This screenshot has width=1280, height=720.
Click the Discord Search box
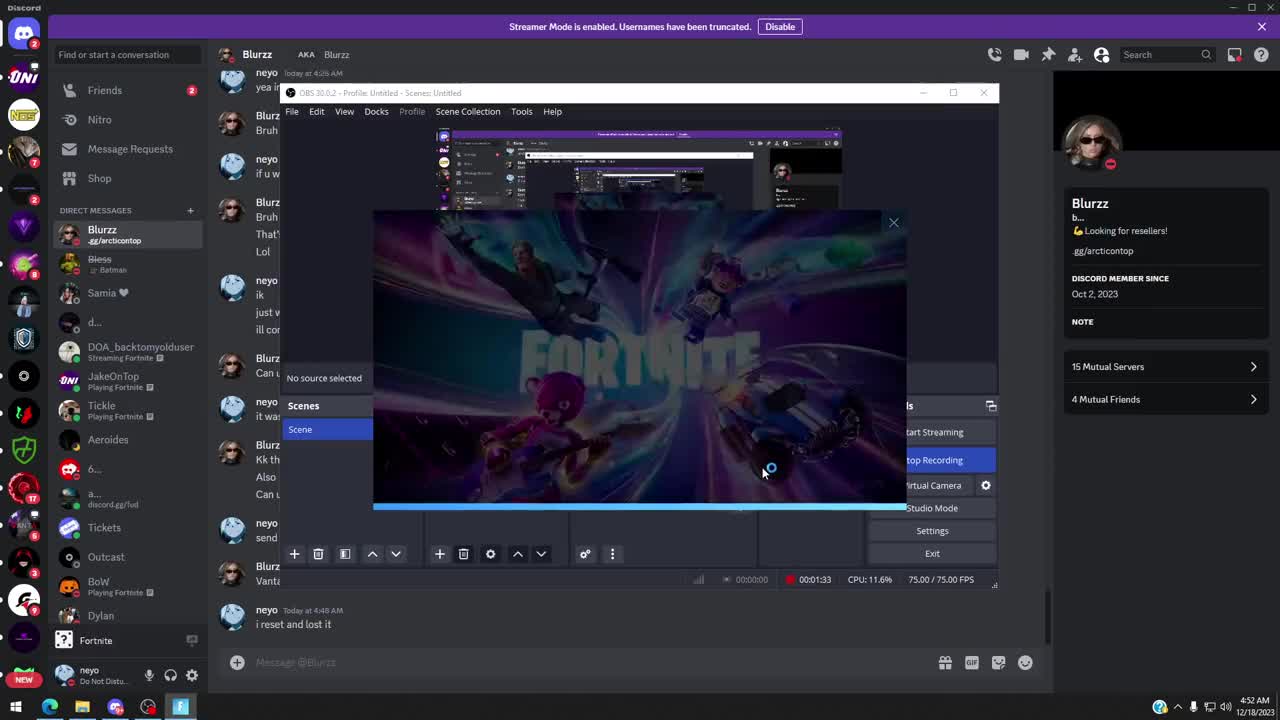pyautogui.click(x=1167, y=55)
